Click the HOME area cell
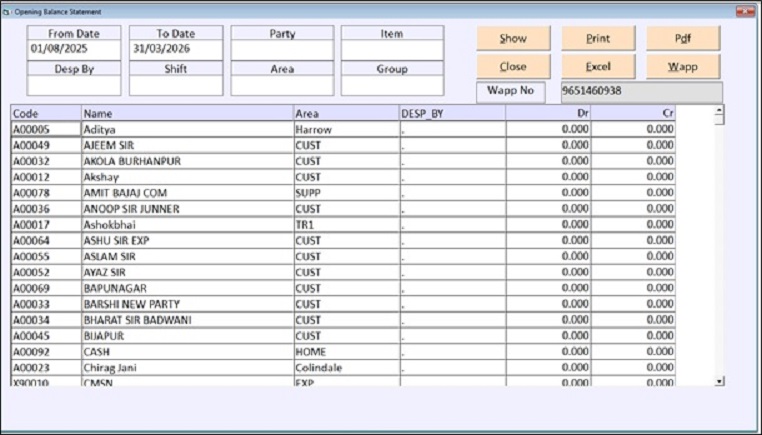 tap(346, 352)
